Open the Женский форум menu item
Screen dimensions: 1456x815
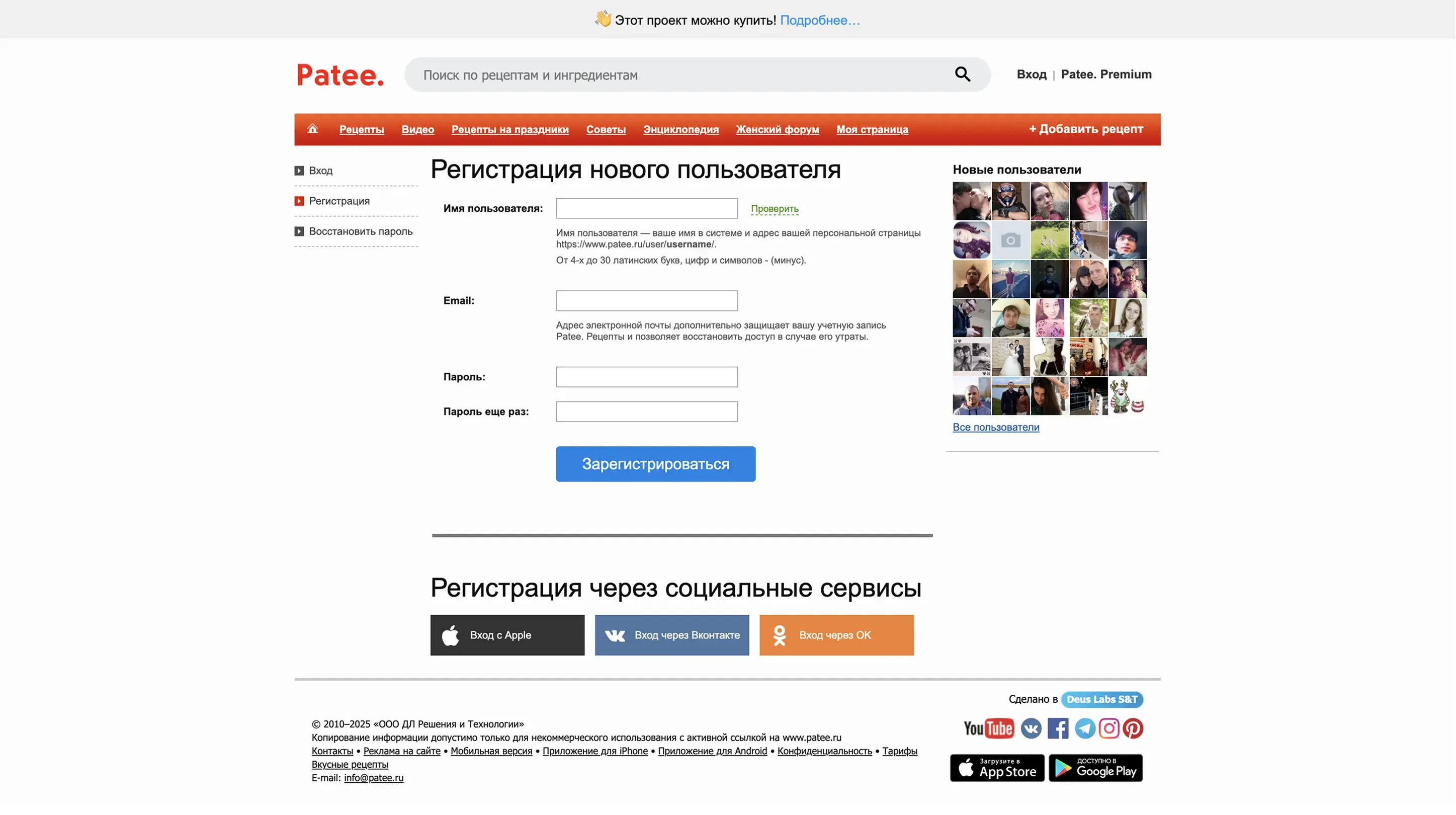(x=777, y=129)
